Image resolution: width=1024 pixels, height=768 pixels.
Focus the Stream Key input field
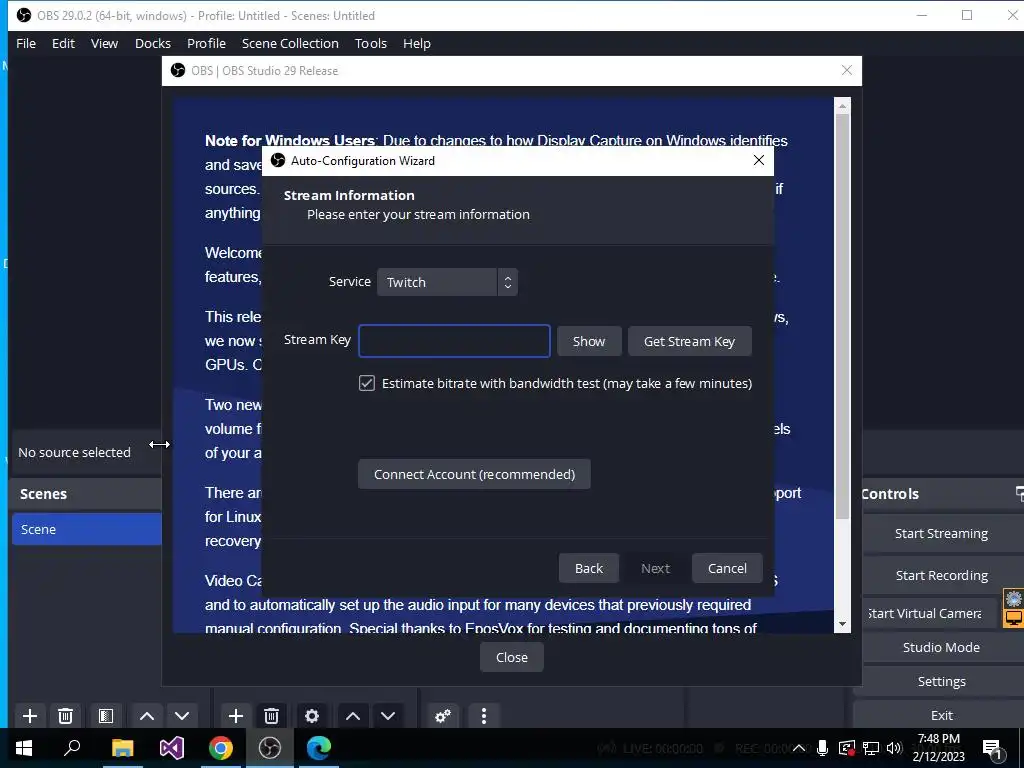point(455,341)
